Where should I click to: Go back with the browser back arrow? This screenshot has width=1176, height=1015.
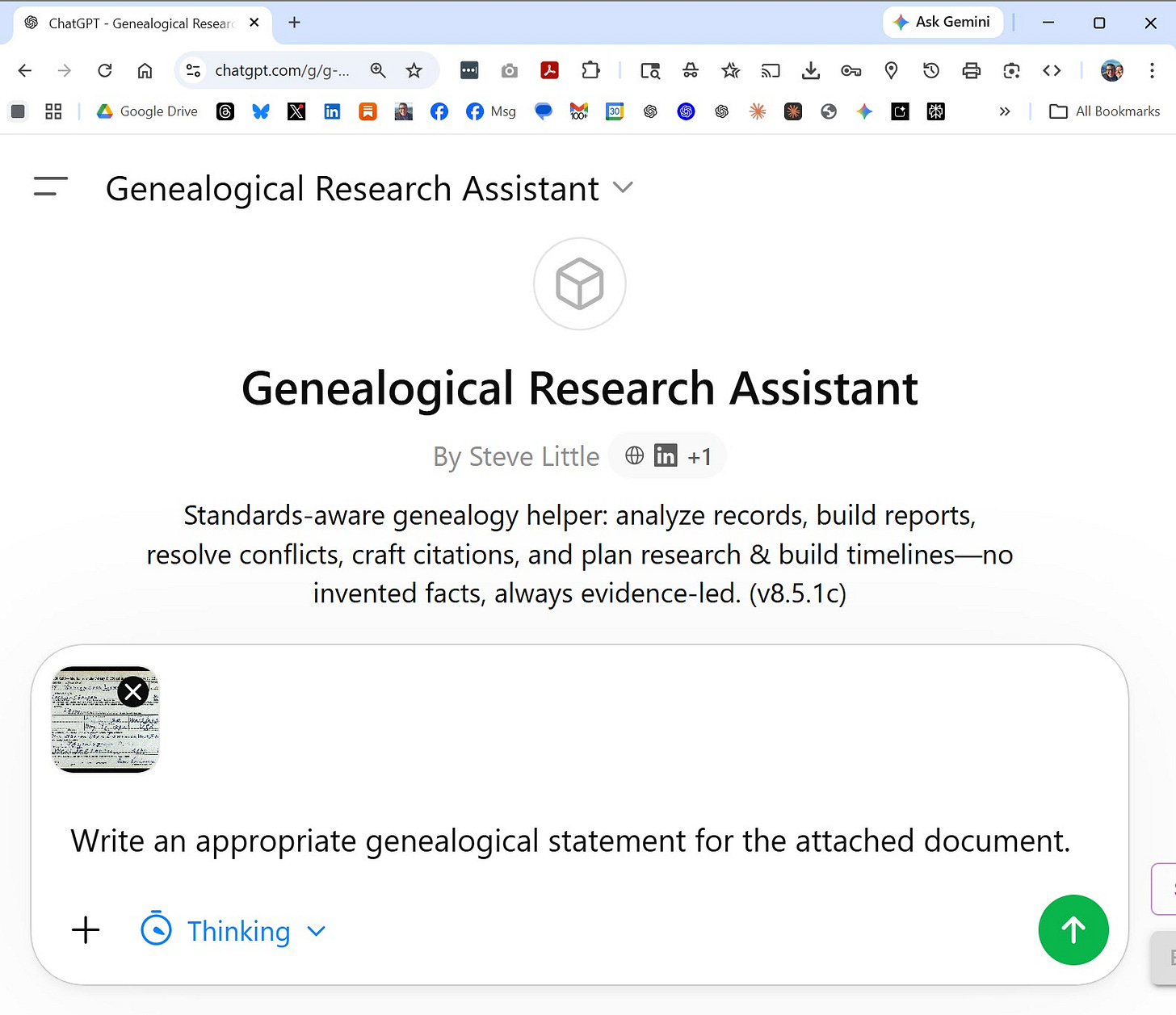(25, 70)
